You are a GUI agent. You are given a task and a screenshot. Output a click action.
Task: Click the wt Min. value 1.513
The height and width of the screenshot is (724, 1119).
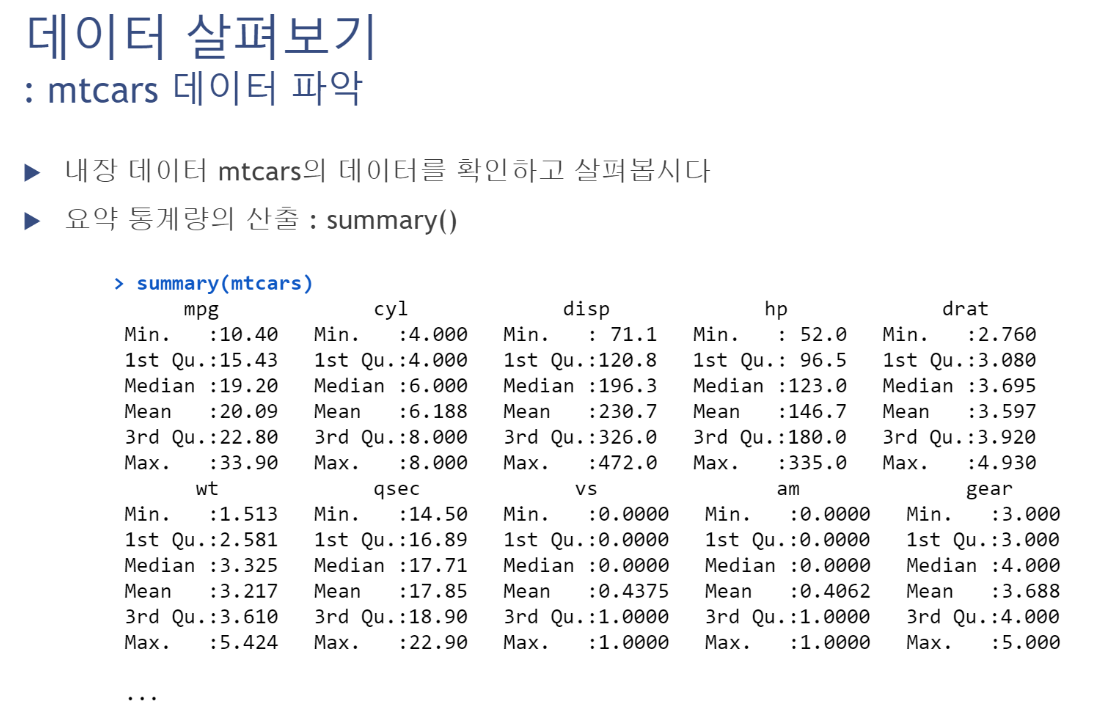tap(248, 514)
